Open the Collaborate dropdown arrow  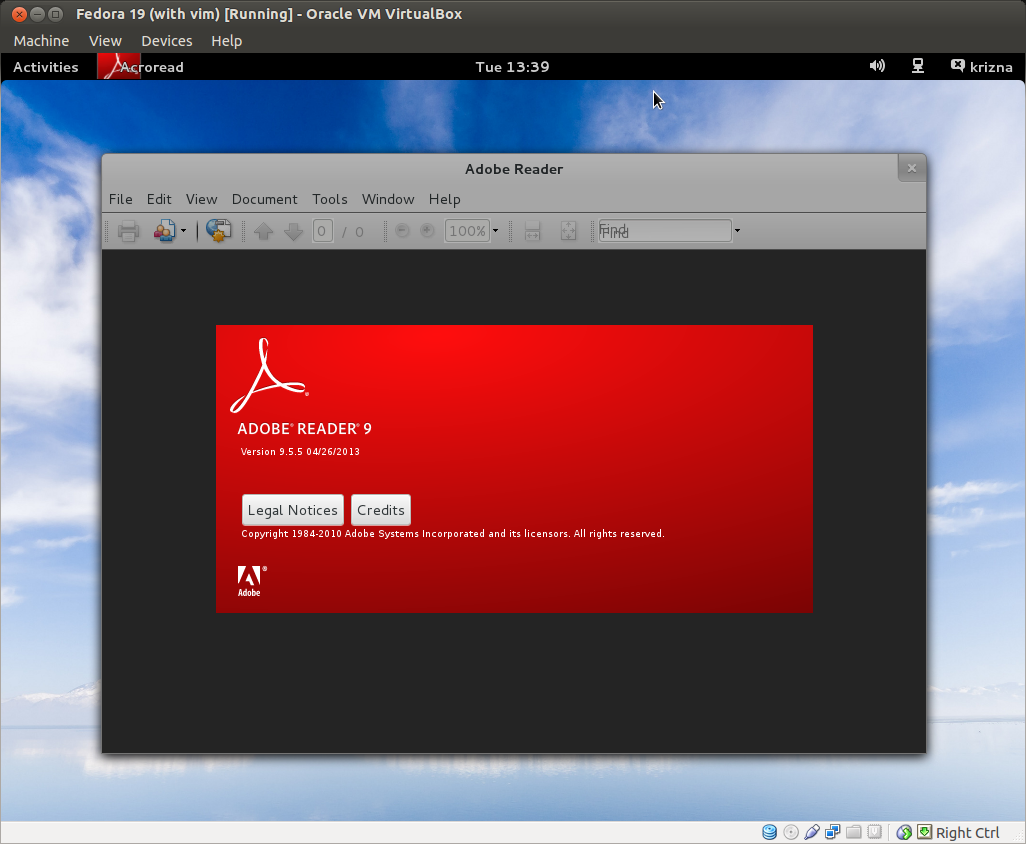[x=183, y=230]
